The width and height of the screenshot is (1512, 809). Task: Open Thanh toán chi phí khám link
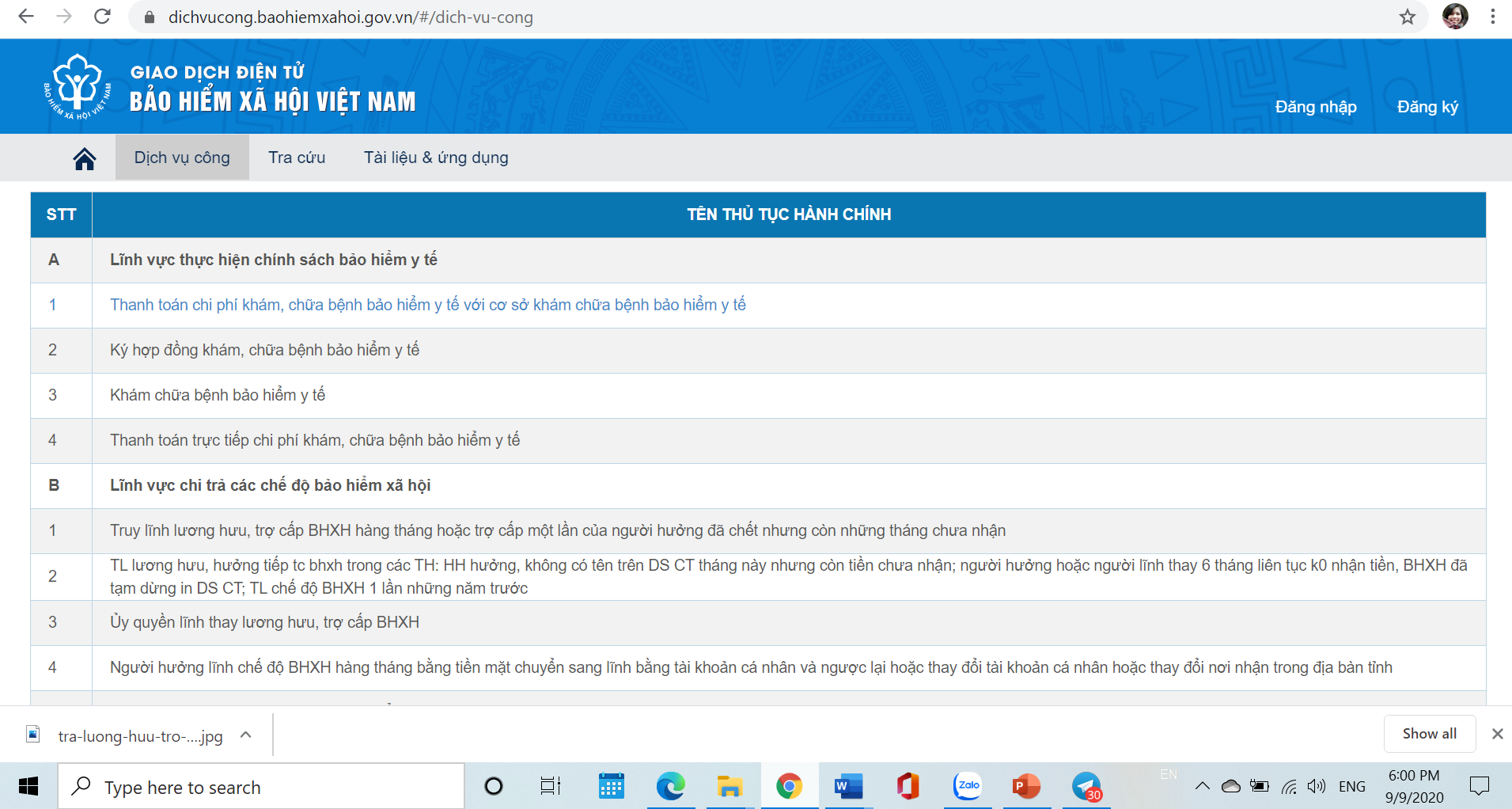427,305
